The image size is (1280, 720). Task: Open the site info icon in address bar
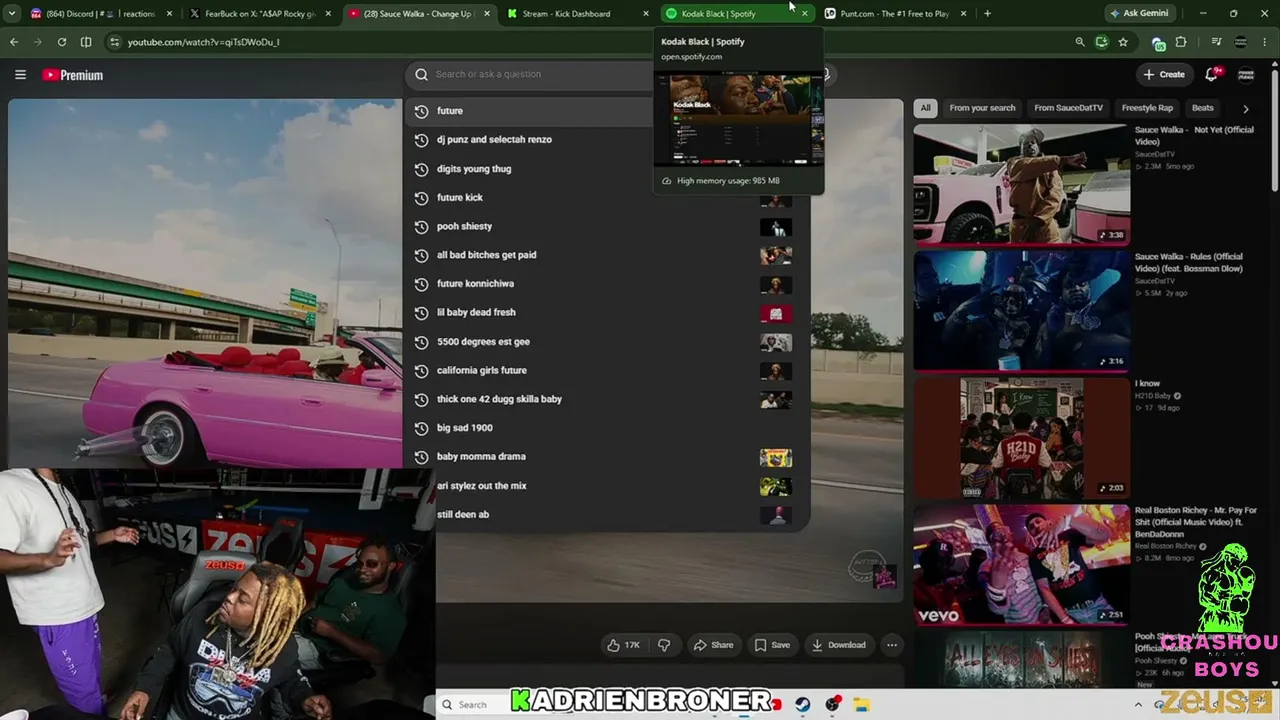114,42
